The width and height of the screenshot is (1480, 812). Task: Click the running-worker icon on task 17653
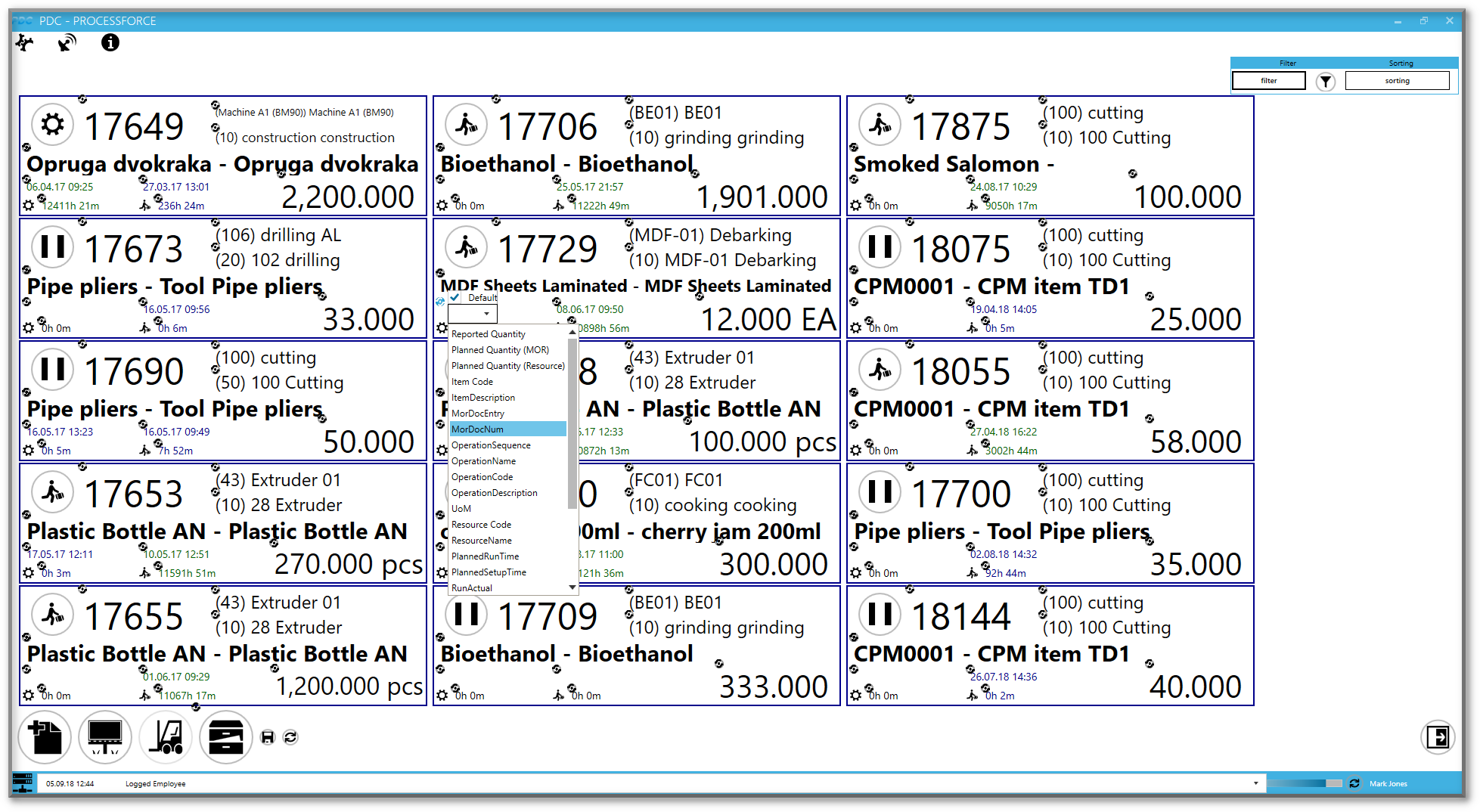coord(53,491)
